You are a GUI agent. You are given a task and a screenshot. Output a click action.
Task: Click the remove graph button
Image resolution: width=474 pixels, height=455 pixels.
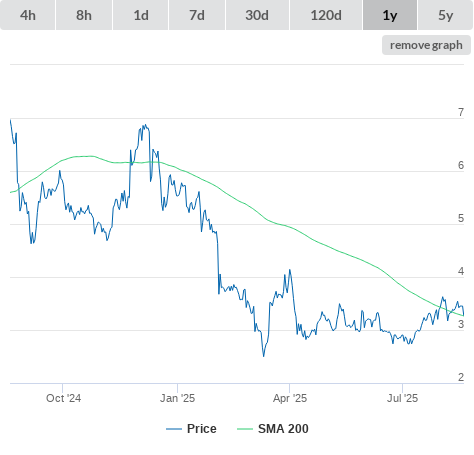tap(426, 45)
